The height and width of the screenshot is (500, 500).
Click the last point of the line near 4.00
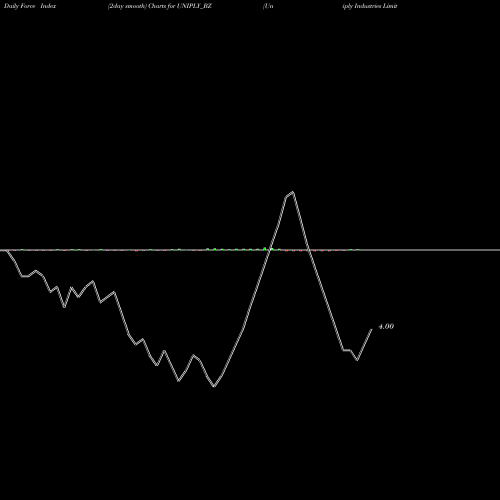(x=371, y=329)
